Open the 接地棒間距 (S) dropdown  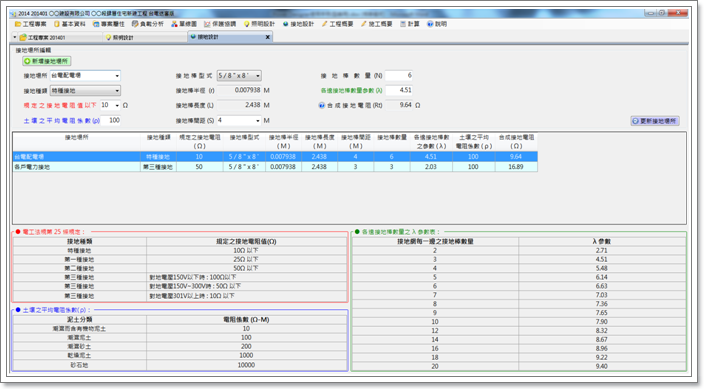pos(239,120)
